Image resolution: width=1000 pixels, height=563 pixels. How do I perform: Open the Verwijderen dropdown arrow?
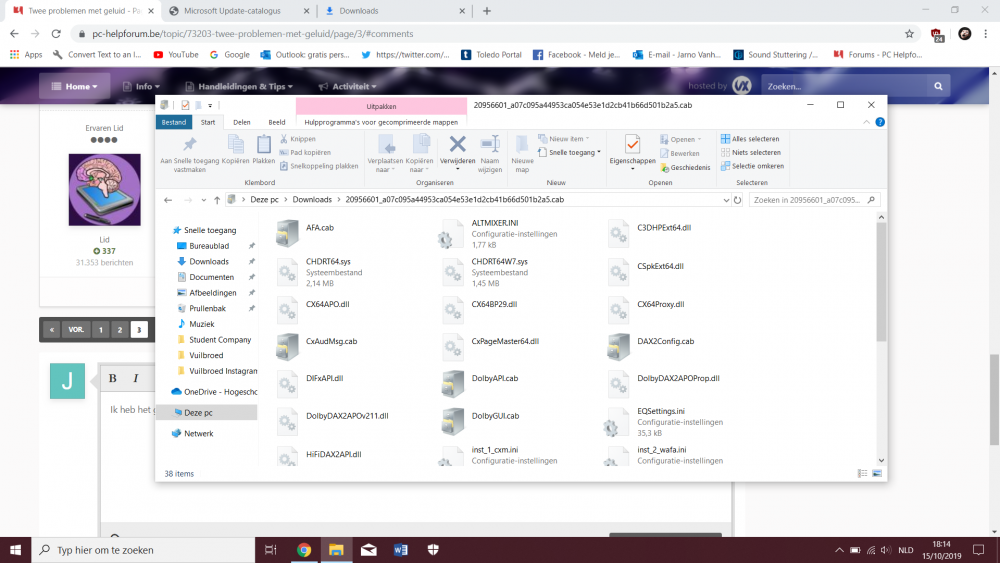coord(457,170)
